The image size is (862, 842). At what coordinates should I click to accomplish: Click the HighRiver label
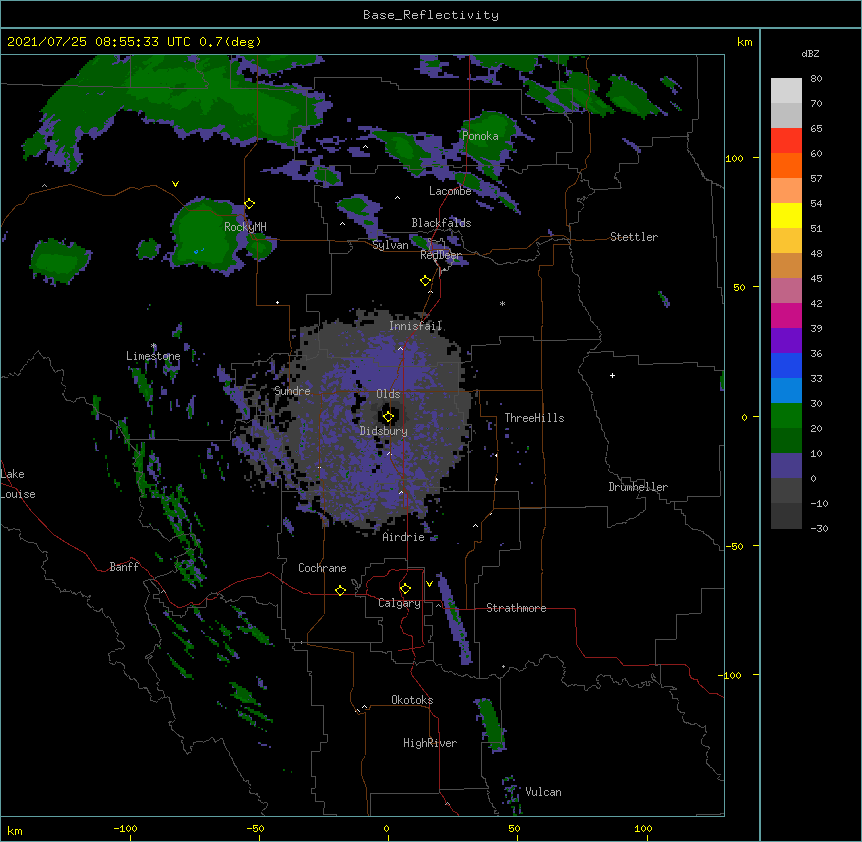tap(430, 743)
